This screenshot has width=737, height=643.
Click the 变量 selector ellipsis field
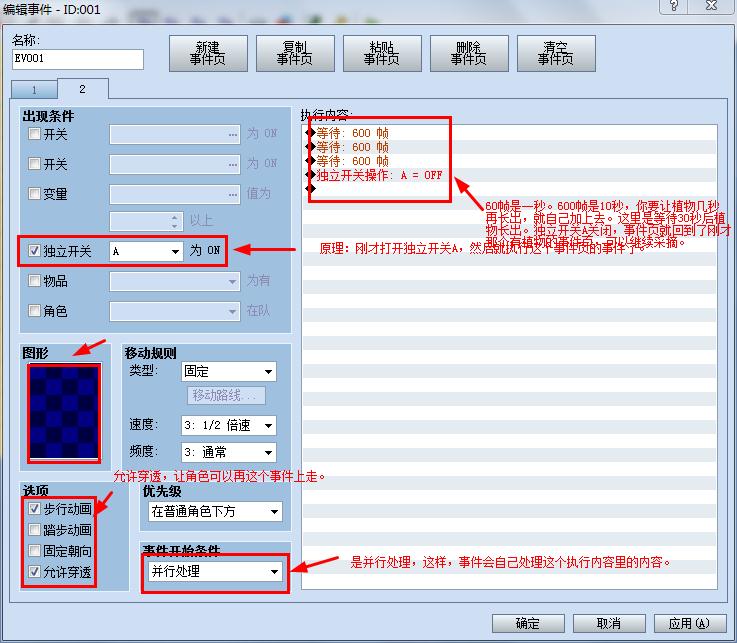[175, 194]
